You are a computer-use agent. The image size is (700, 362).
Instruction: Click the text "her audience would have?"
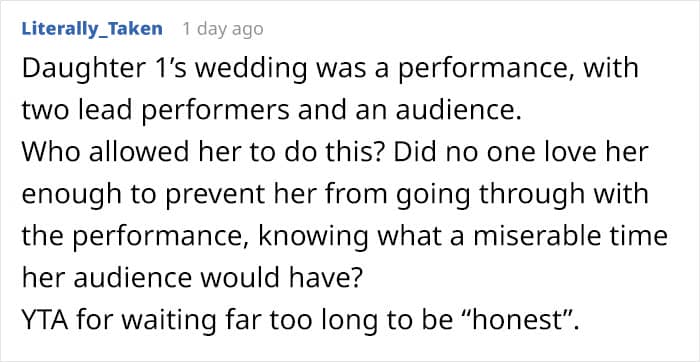[191, 276]
